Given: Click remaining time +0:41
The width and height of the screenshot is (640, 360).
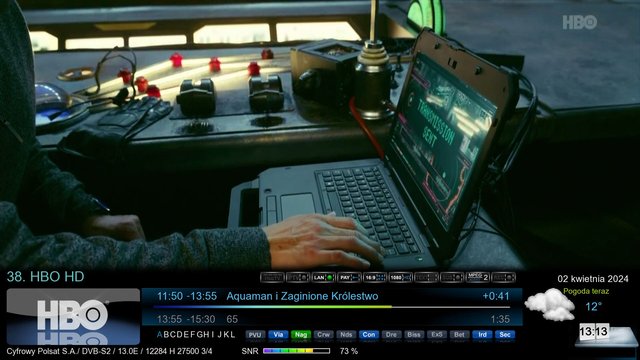Looking at the screenshot, I should pos(496,296).
